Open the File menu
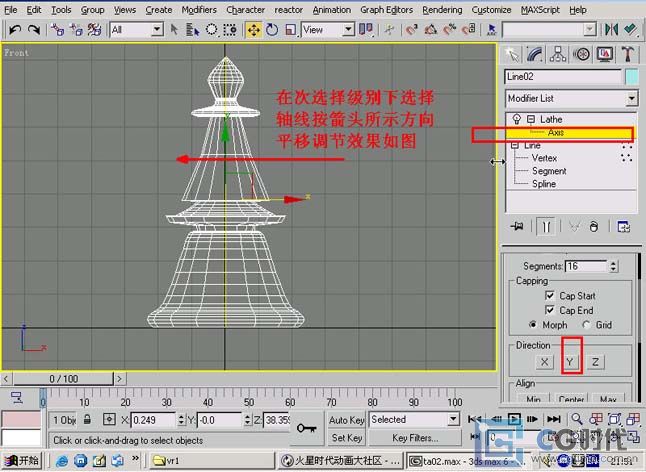The height and width of the screenshot is (472, 646). click(10, 9)
